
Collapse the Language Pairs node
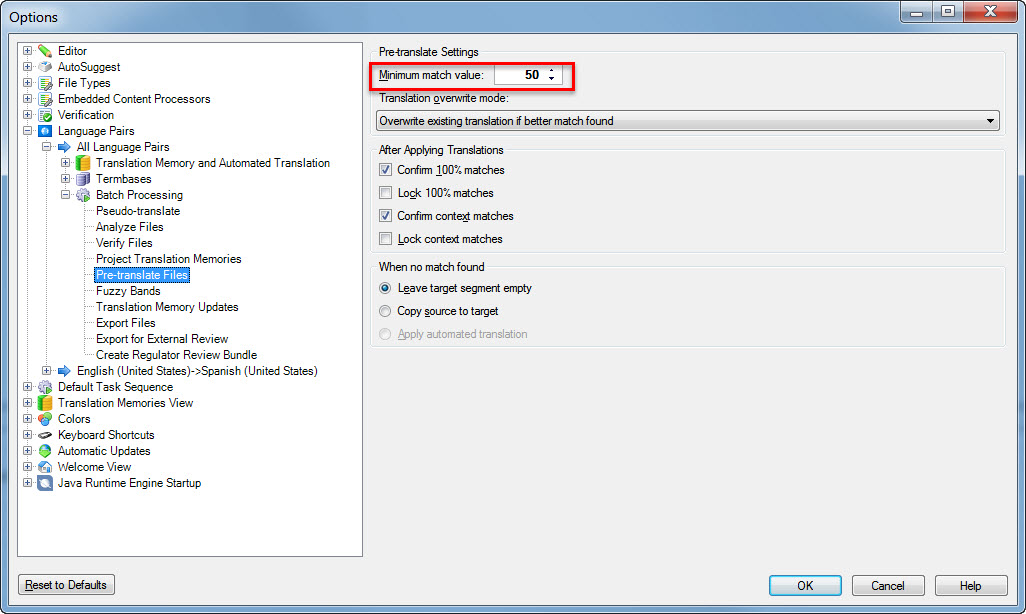coord(27,131)
